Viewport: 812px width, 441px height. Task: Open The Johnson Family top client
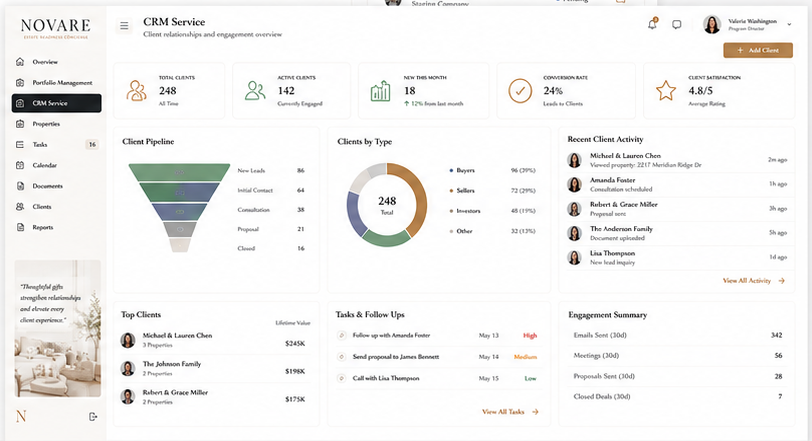(215, 368)
